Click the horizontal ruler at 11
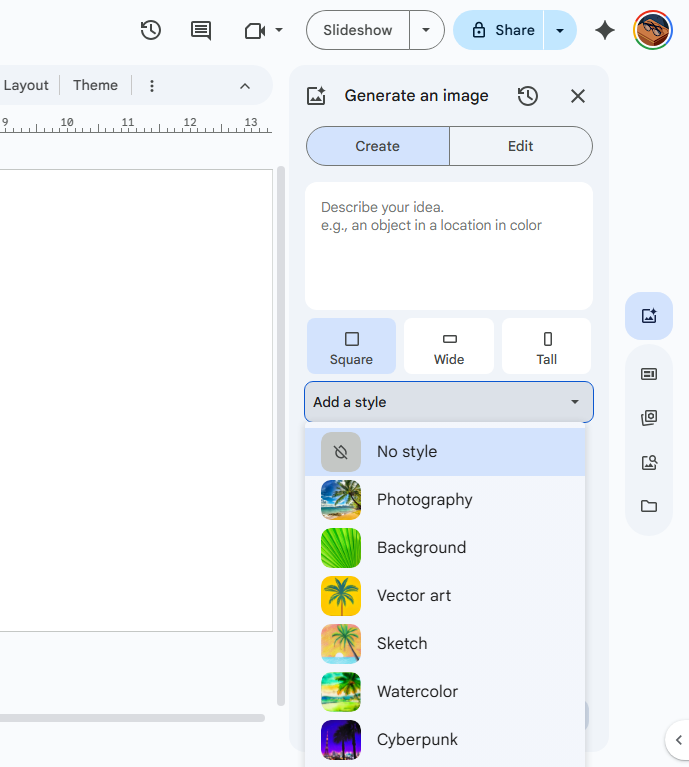Screen dimensions: 689x767 pyautogui.click(x=128, y=122)
